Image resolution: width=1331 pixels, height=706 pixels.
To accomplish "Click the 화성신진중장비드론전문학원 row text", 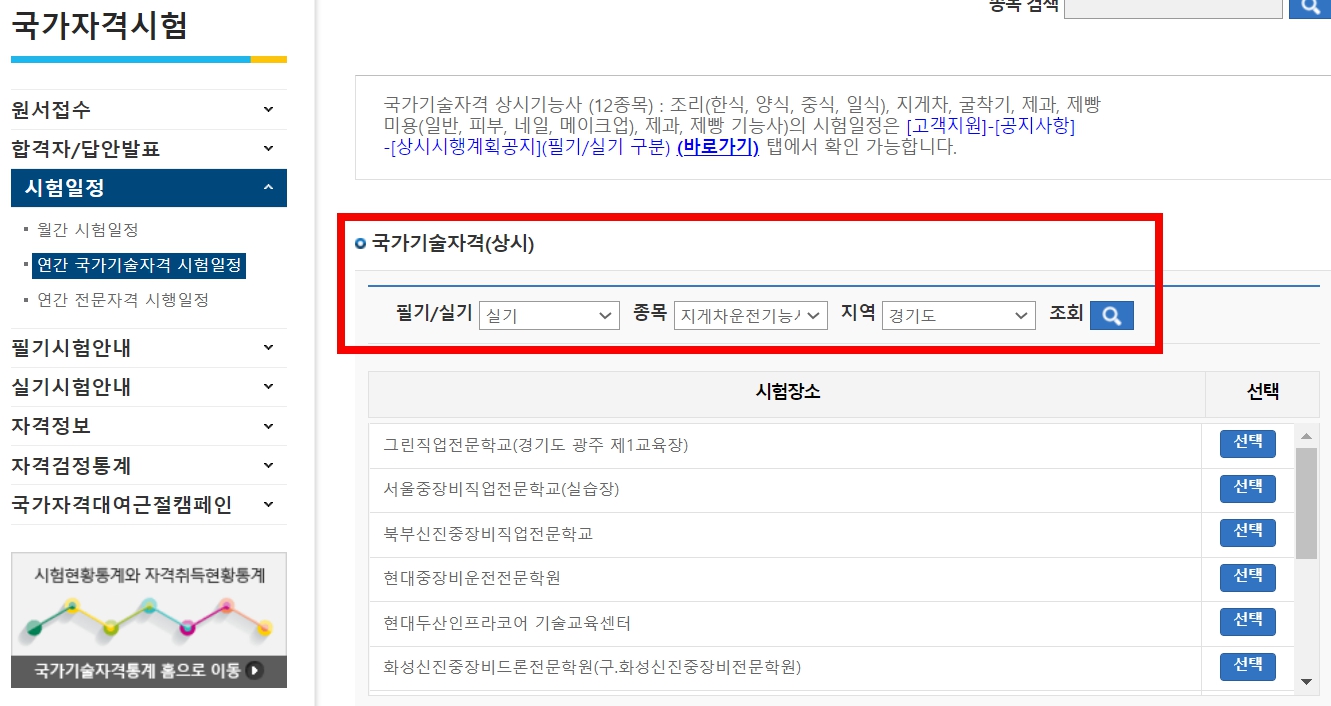I will [592, 667].
